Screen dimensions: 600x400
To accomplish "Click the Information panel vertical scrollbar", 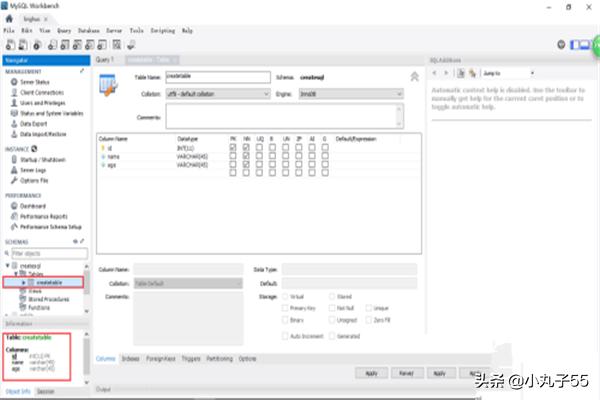I will click(x=86, y=358).
